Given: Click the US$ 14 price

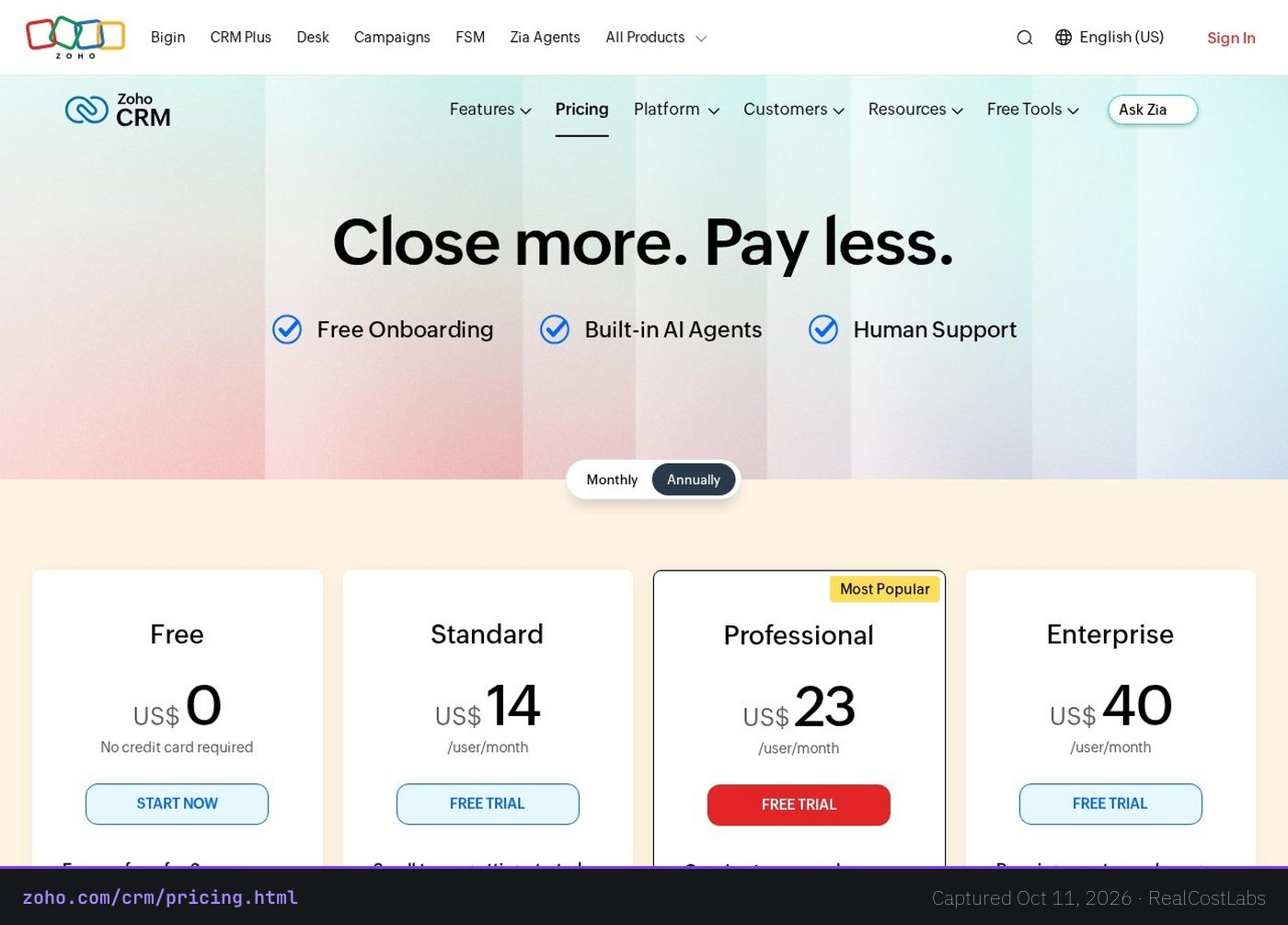Looking at the screenshot, I should click(x=488, y=706).
